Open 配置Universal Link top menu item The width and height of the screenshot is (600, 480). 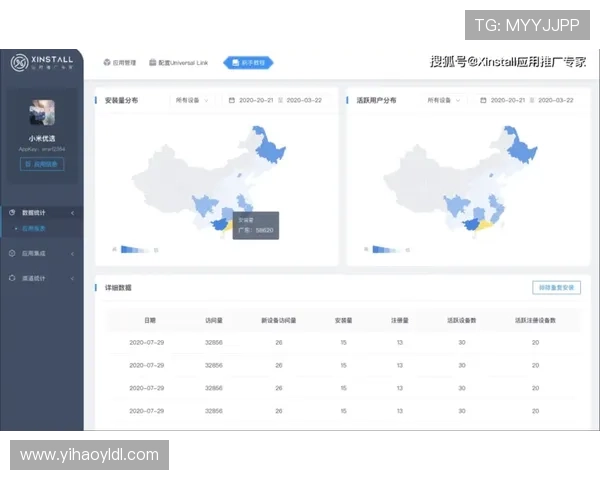tap(178, 62)
